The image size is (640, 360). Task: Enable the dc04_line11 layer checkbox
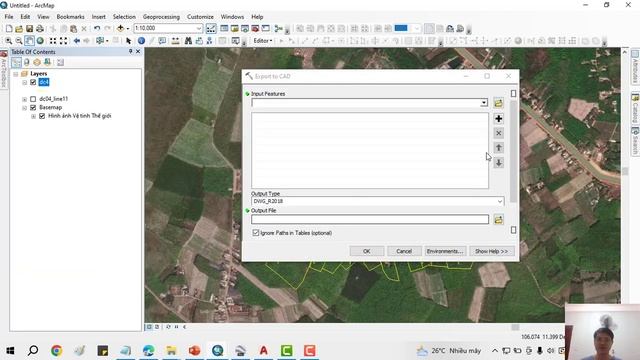click(33, 99)
